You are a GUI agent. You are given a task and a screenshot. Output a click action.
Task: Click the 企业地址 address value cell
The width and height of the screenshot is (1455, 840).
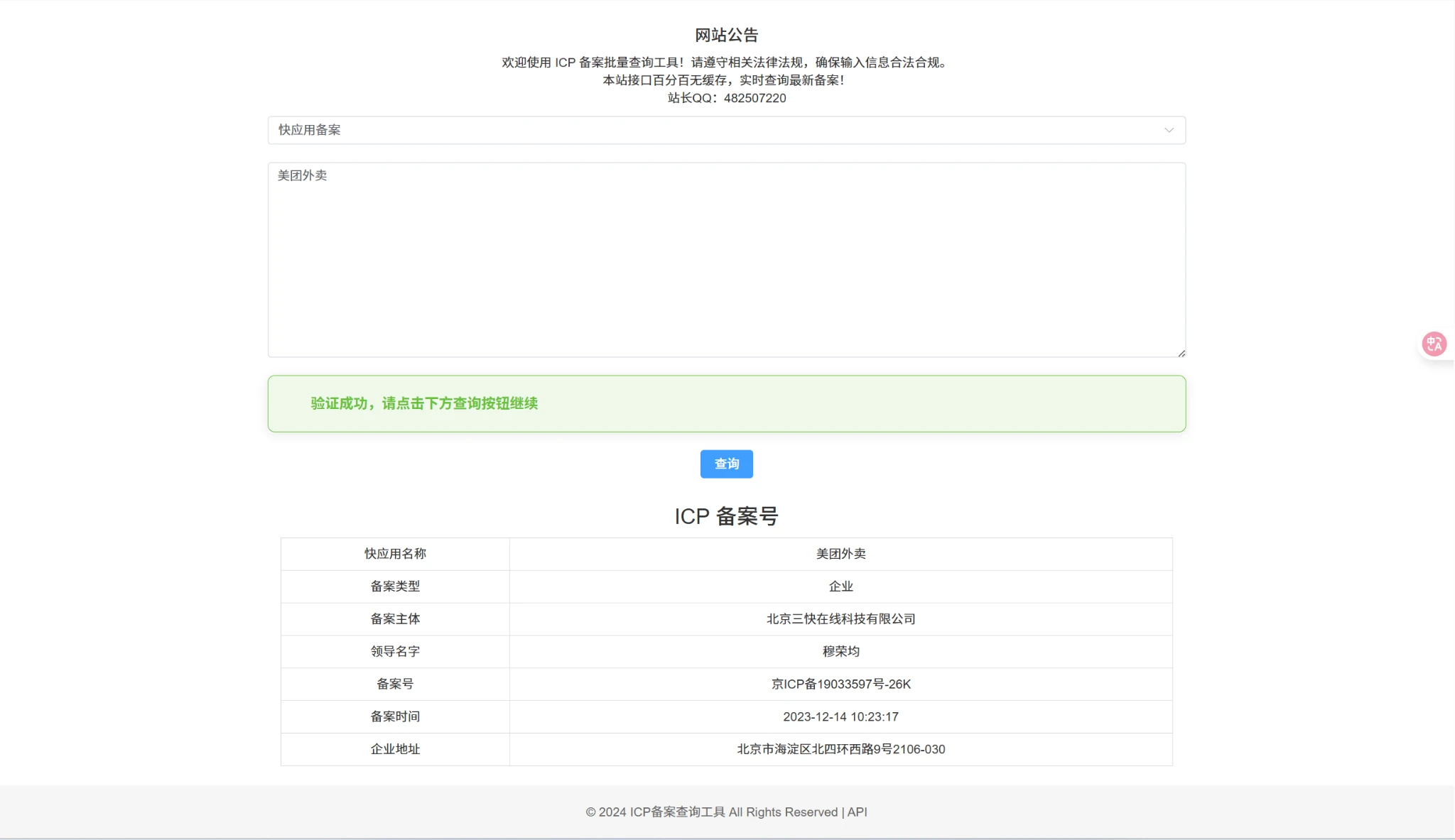pos(840,749)
